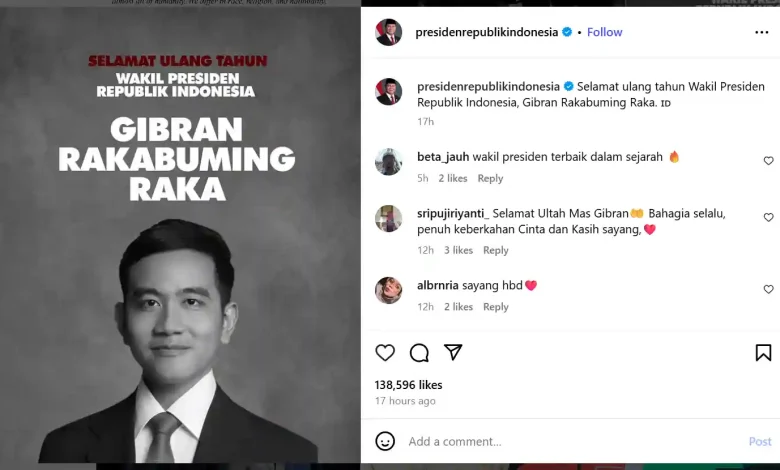Viewport: 780px width, 470px height.
Task: Click the Gibran Rakabuming Raka post image
Action: [180, 235]
